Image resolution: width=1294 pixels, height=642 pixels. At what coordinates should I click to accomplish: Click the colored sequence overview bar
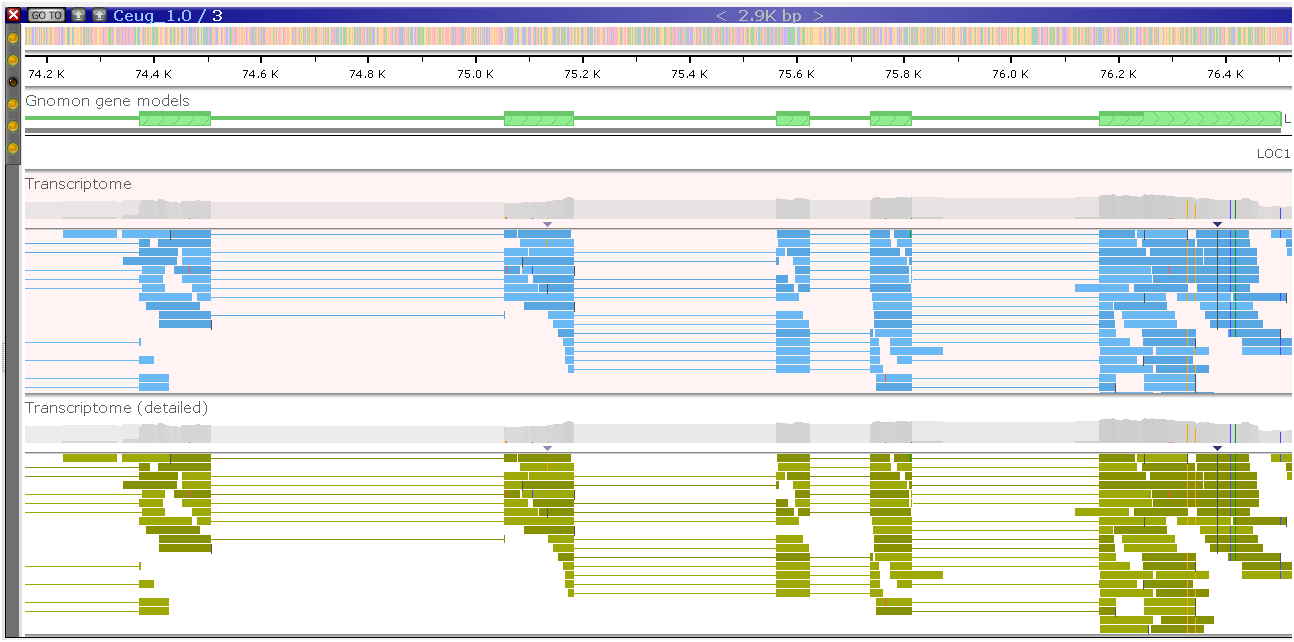coord(650,37)
